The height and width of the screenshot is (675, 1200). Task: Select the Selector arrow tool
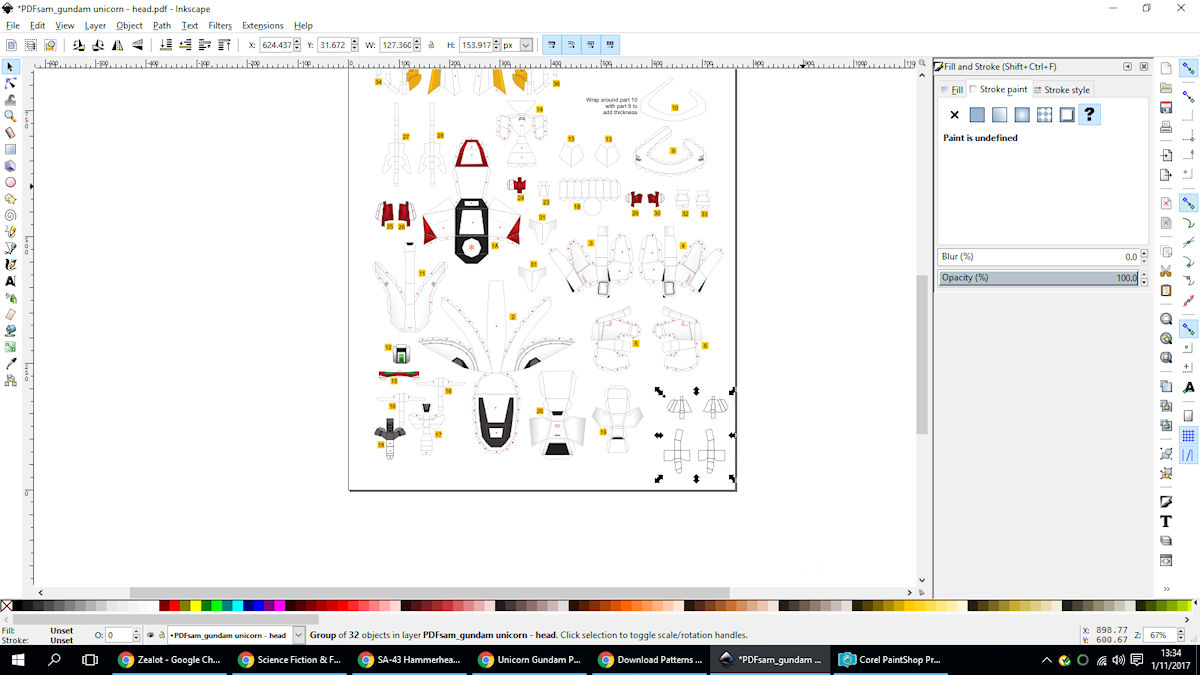click(10, 67)
